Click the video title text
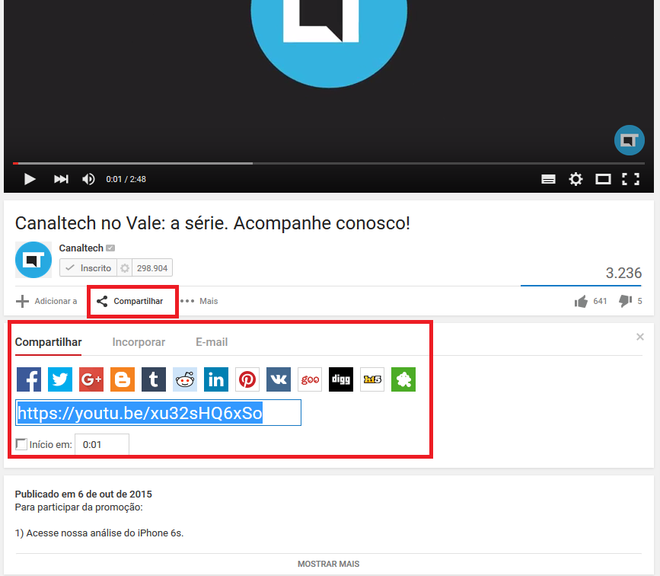This screenshot has width=660, height=576. (x=213, y=223)
